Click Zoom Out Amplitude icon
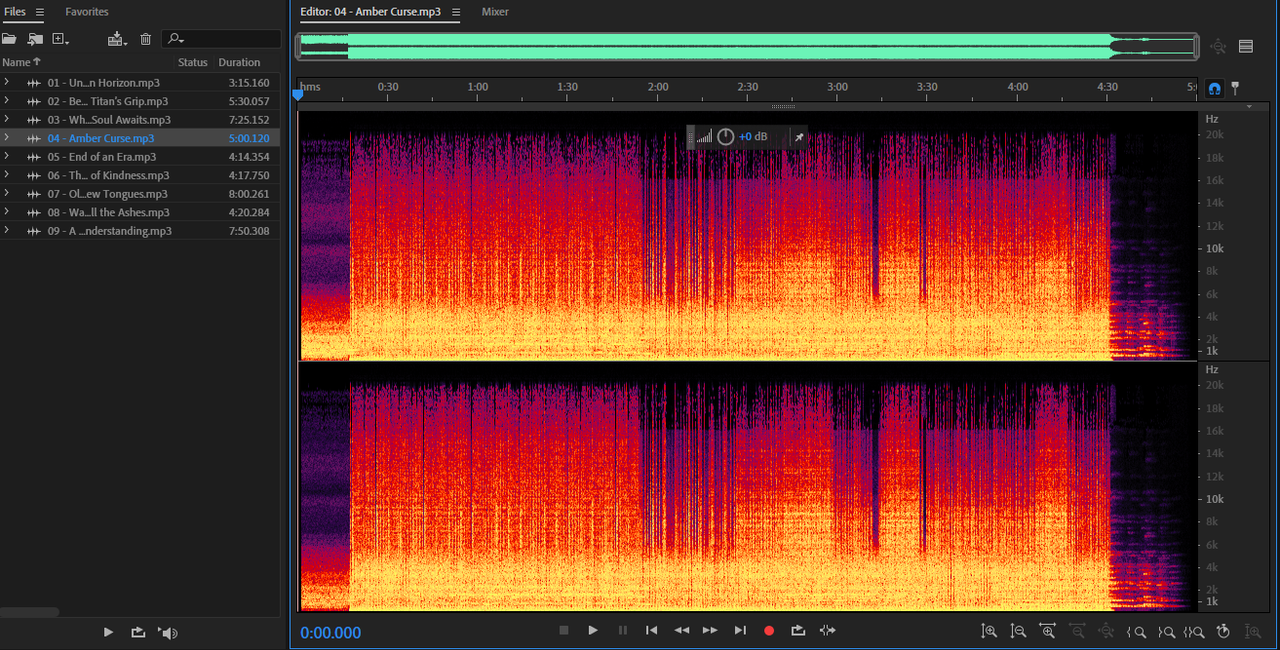 [x=1018, y=631]
